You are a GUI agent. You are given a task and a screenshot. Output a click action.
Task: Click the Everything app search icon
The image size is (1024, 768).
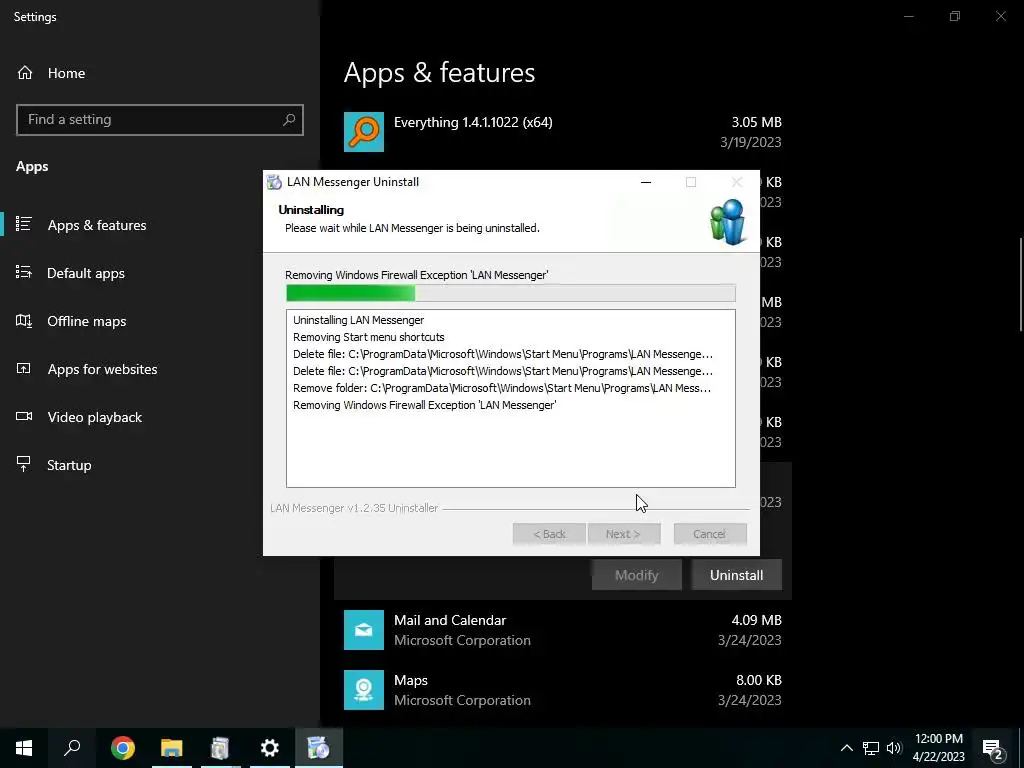pos(364,132)
